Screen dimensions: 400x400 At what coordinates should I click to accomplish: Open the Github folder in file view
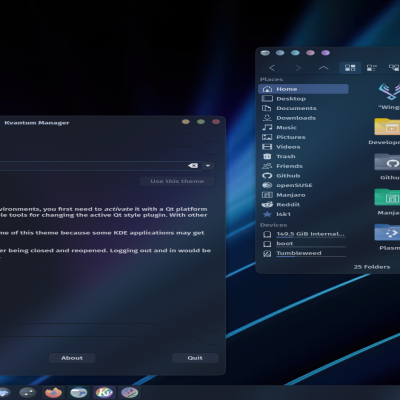pos(387,162)
